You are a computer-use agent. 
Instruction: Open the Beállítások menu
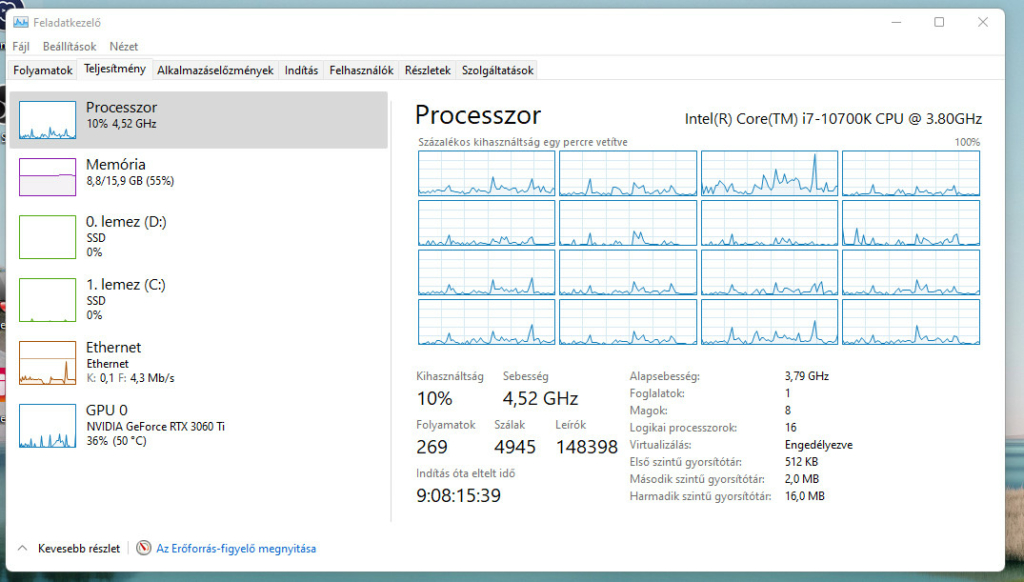point(69,46)
